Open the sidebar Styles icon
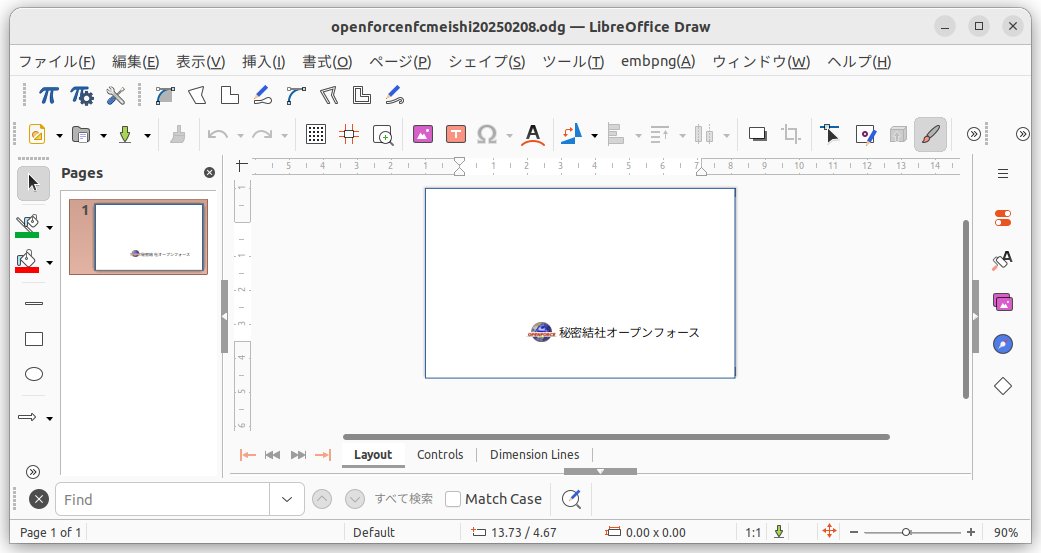This screenshot has height=553, width=1041. pyautogui.click(x=1002, y=260)
